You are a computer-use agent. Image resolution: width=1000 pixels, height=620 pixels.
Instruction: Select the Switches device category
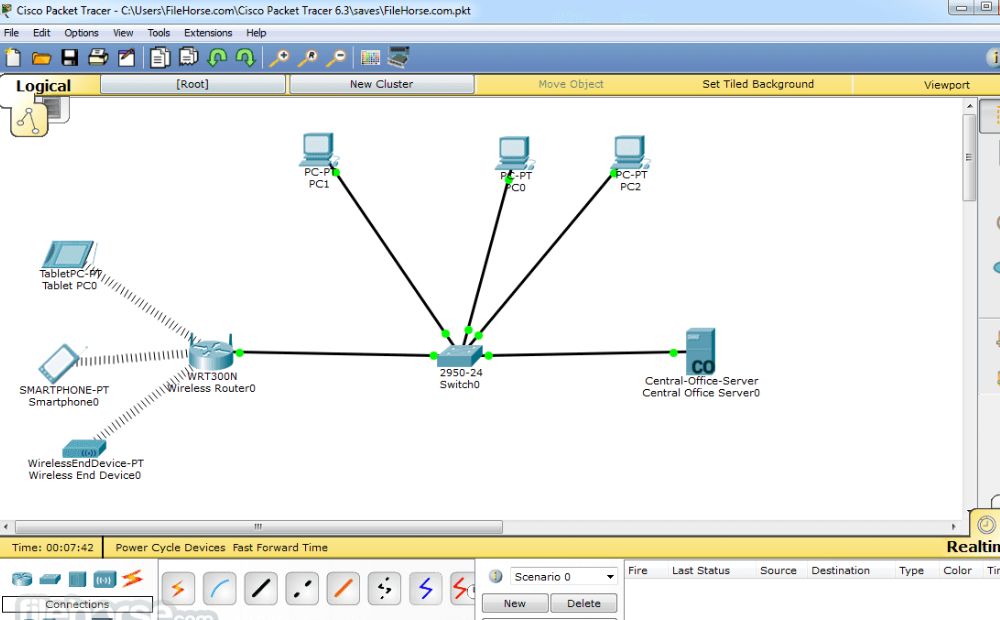[x=50, y=579]
